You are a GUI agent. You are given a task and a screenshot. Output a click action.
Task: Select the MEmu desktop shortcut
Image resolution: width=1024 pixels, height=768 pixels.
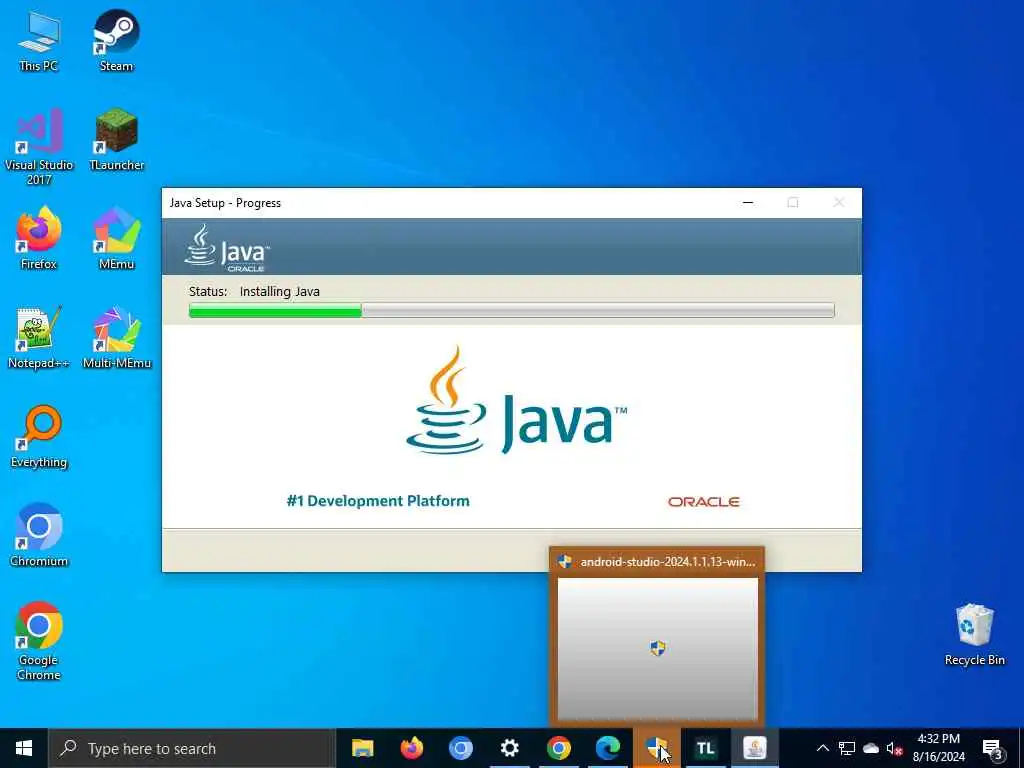click(x=116, y=238)
